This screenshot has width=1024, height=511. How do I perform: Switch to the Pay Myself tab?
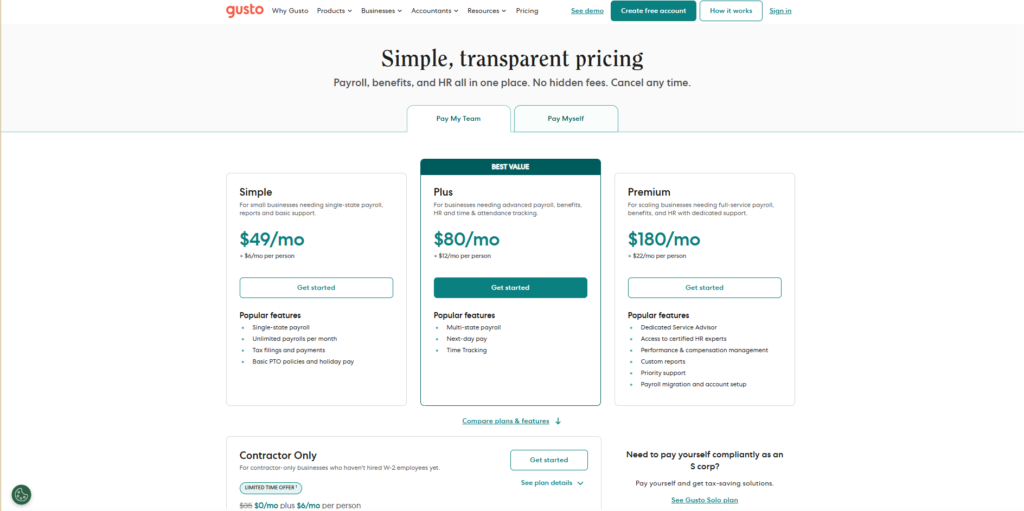pyautogui.click(x=566, y=118)
